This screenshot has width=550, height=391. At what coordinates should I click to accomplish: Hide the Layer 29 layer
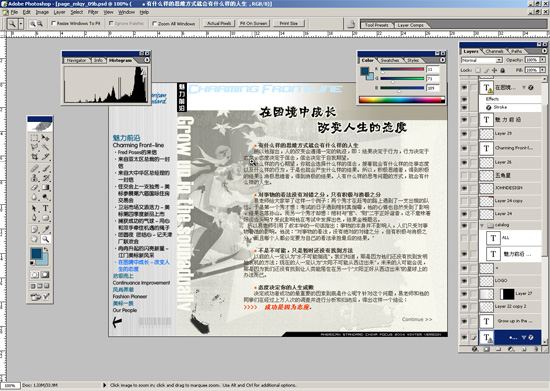[x=464, y=134]
